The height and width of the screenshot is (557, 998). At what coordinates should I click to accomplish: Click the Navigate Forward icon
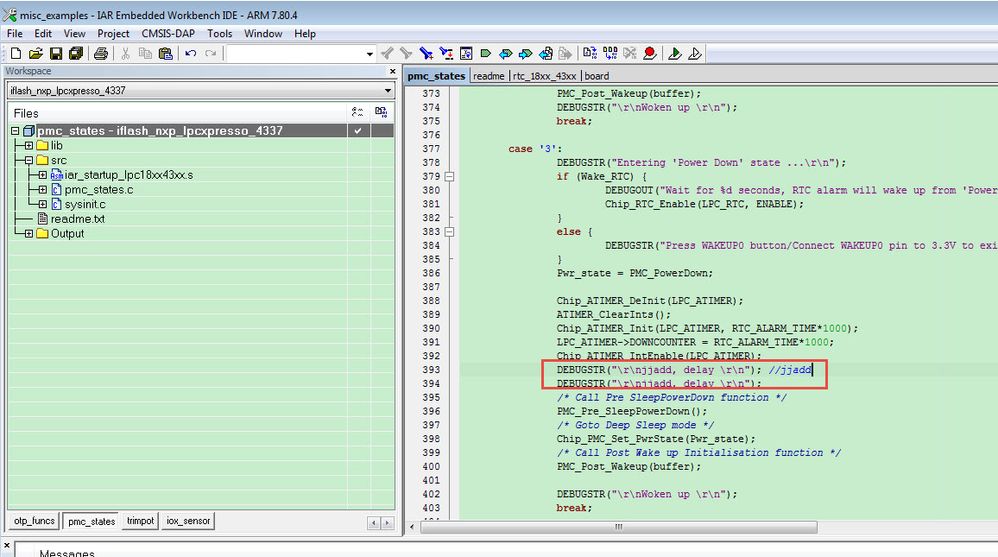click(565, 53)
